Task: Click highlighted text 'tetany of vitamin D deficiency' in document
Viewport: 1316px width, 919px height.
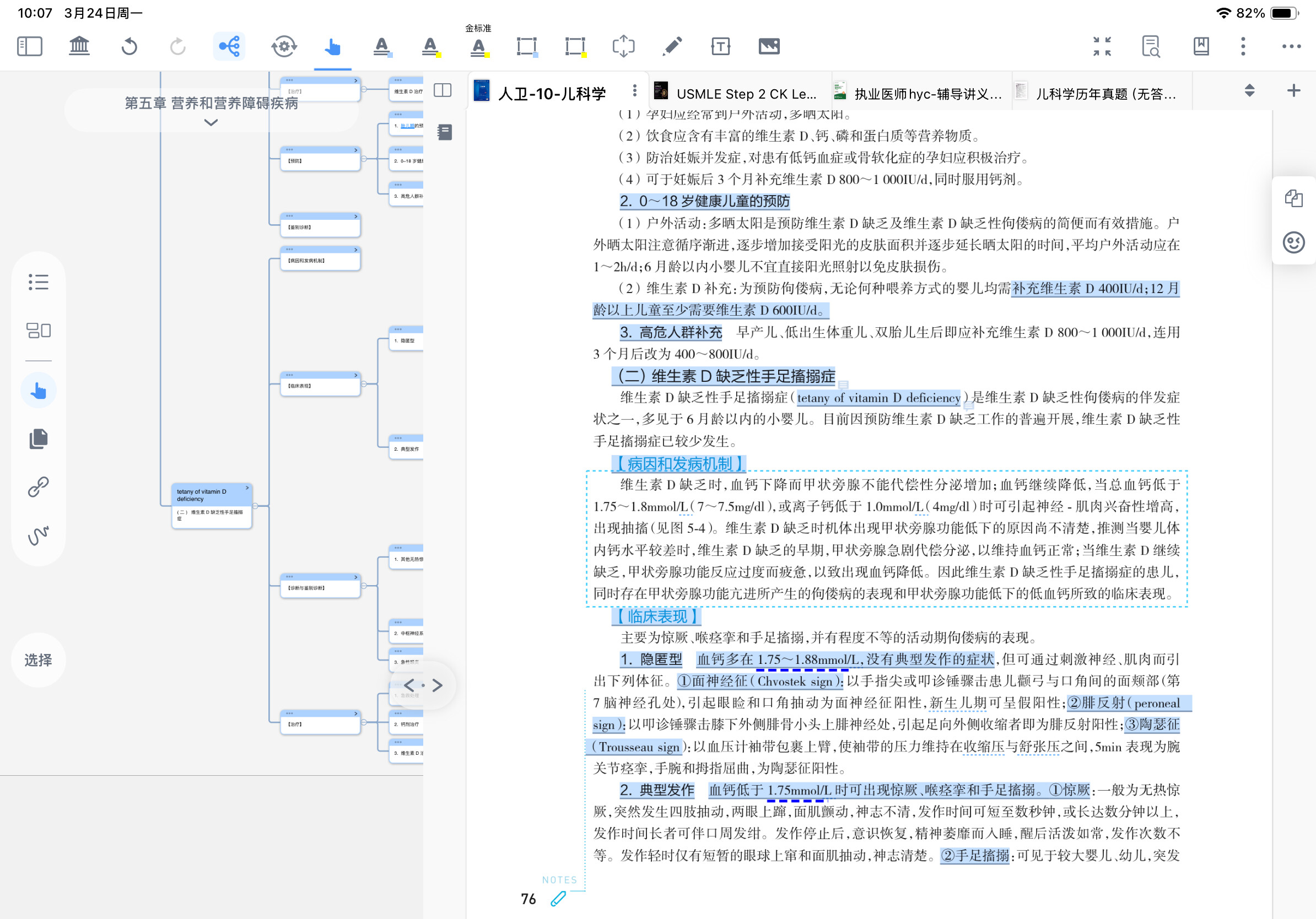Action: (878, 398)
